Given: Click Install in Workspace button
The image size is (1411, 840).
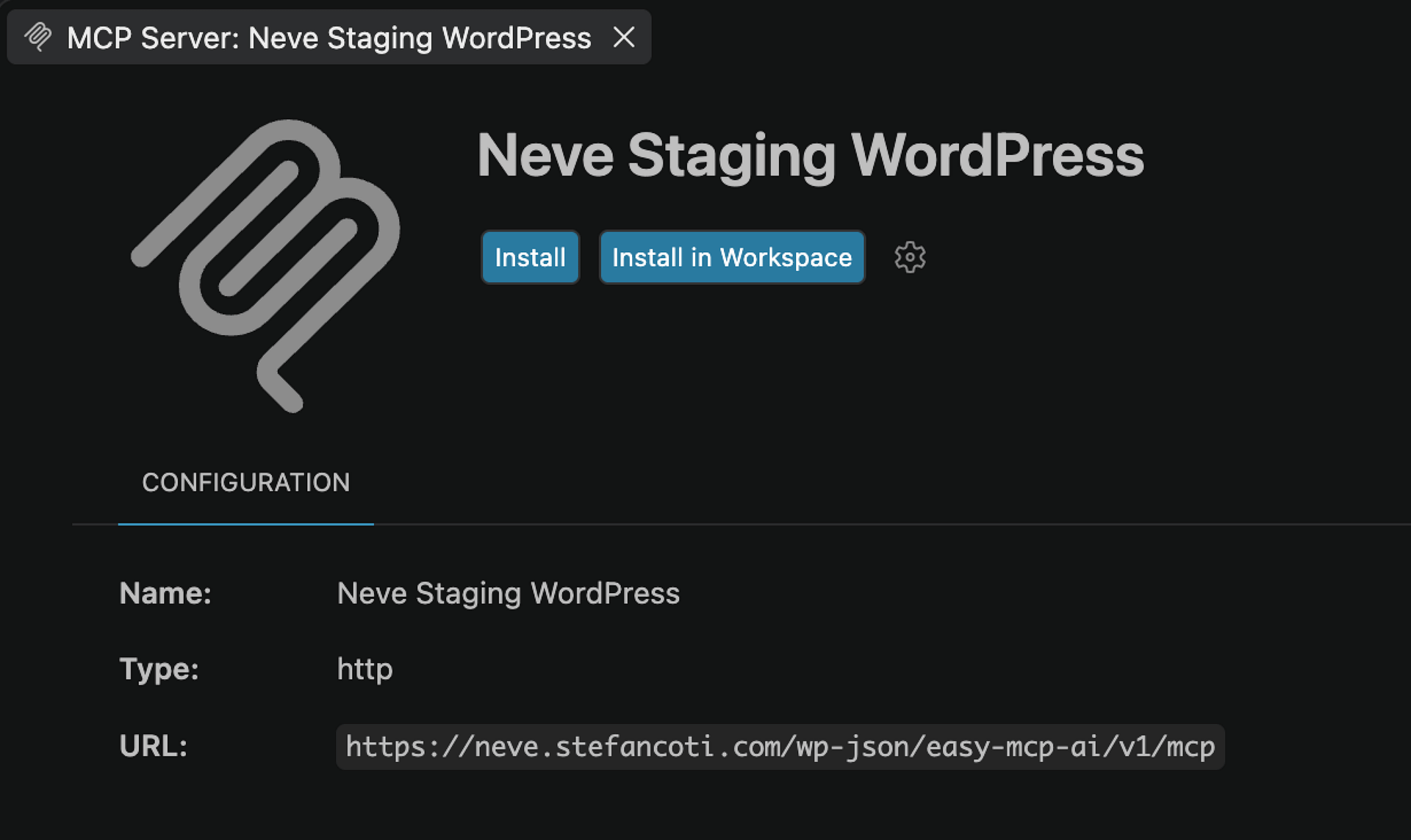Looking at the screenshot, I should click(x=732, y=257).
